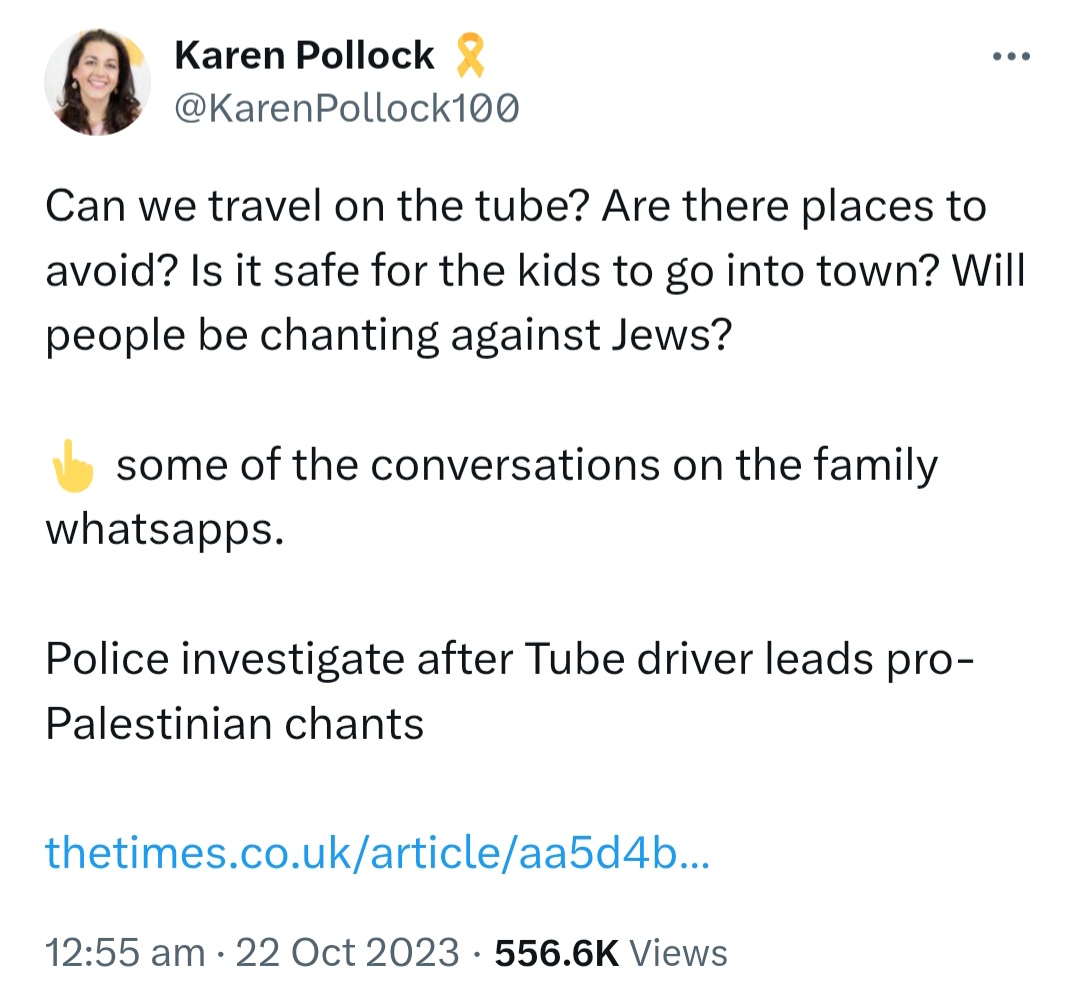Click the text "people be chanting against Jews?"

click(388, 336)
